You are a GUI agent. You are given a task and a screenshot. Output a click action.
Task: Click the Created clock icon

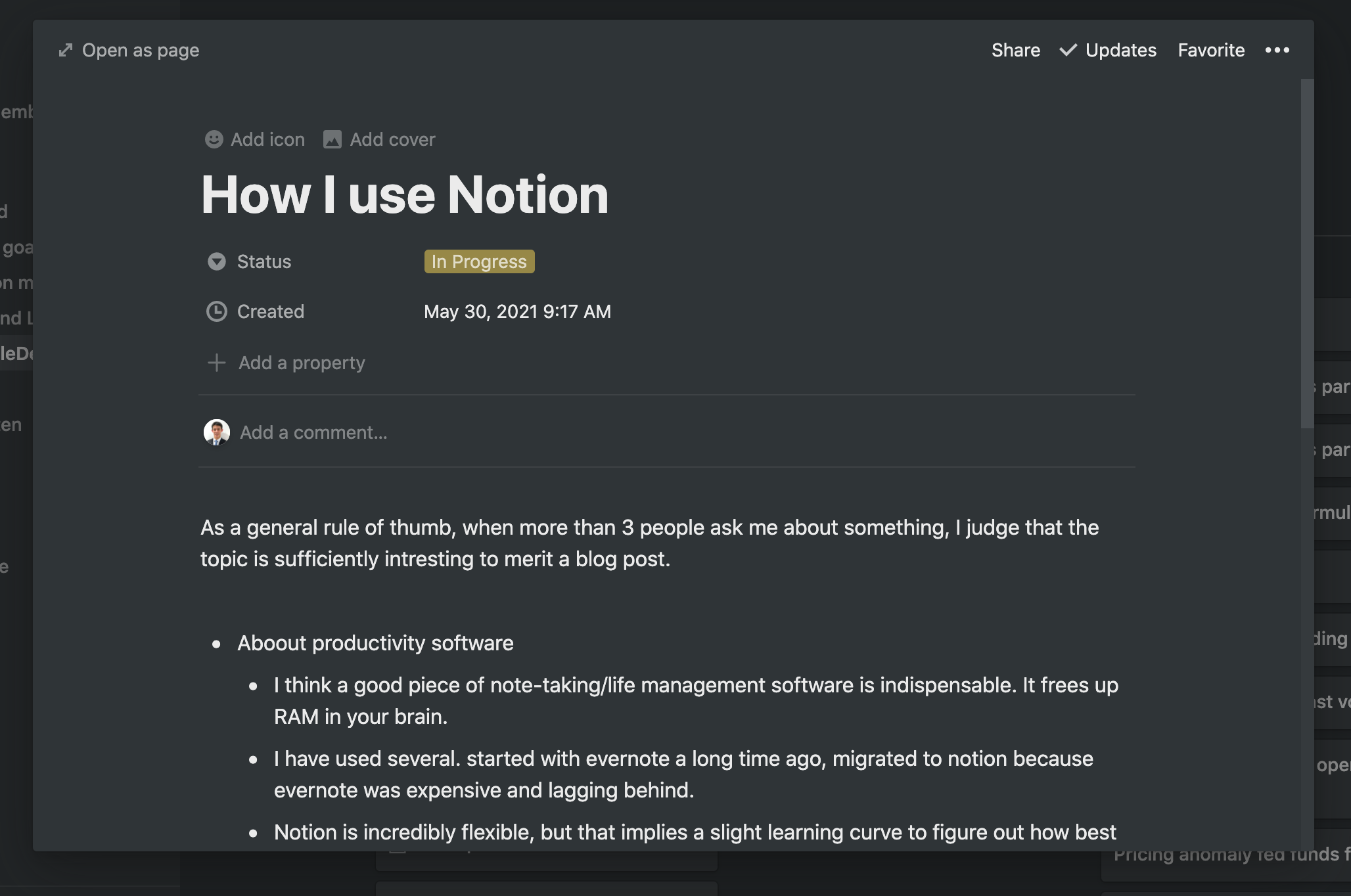[x=217, y=311]
